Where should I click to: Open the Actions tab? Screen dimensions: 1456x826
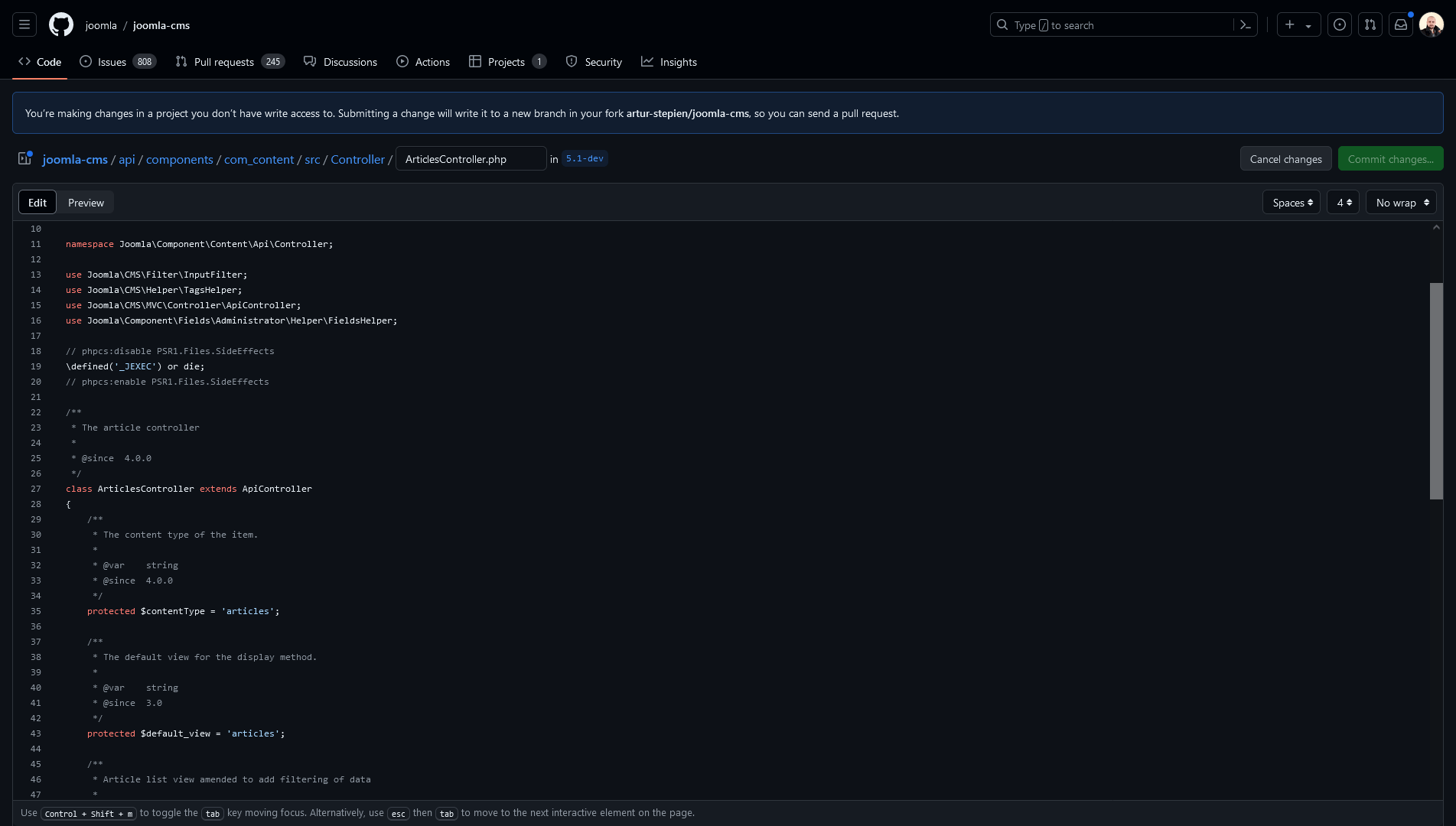click(423, 62)
